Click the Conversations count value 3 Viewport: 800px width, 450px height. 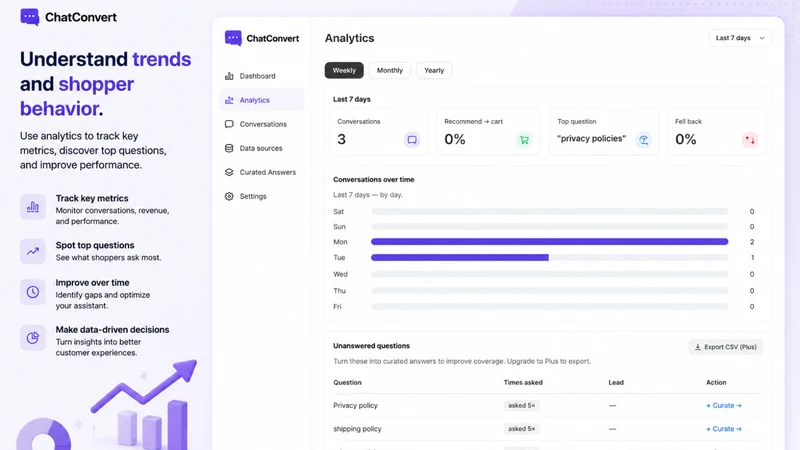tap(341, 139)
